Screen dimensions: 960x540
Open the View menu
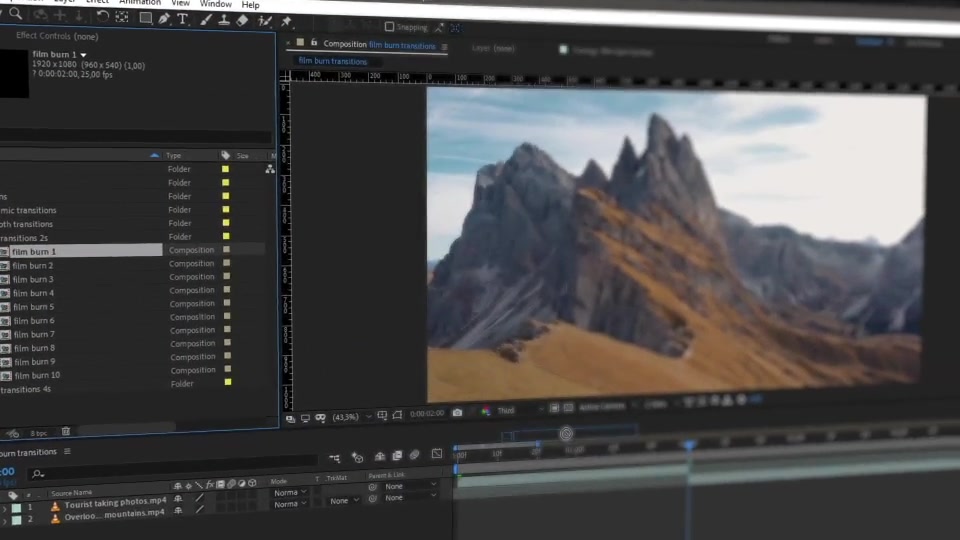pyautogui.click(x=180, y=3)
